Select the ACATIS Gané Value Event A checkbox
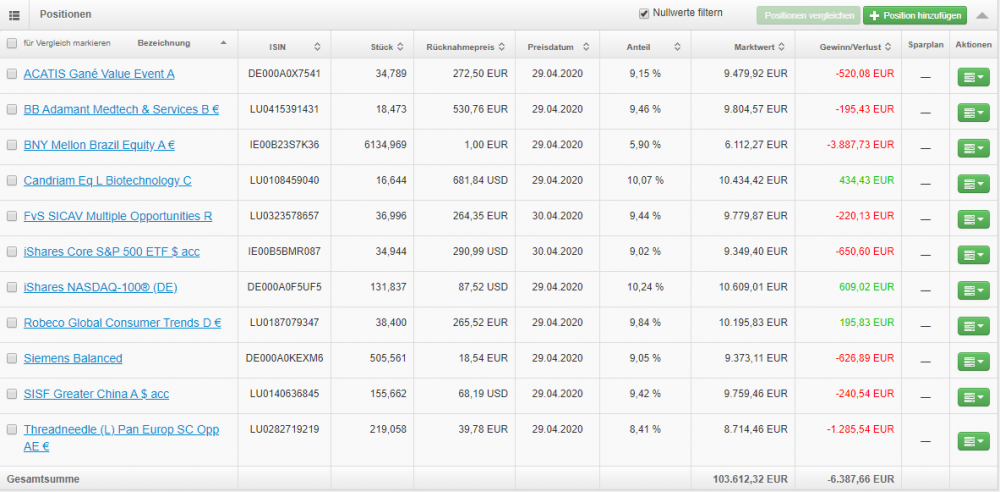1000x492 pixels. coord(12,74)
